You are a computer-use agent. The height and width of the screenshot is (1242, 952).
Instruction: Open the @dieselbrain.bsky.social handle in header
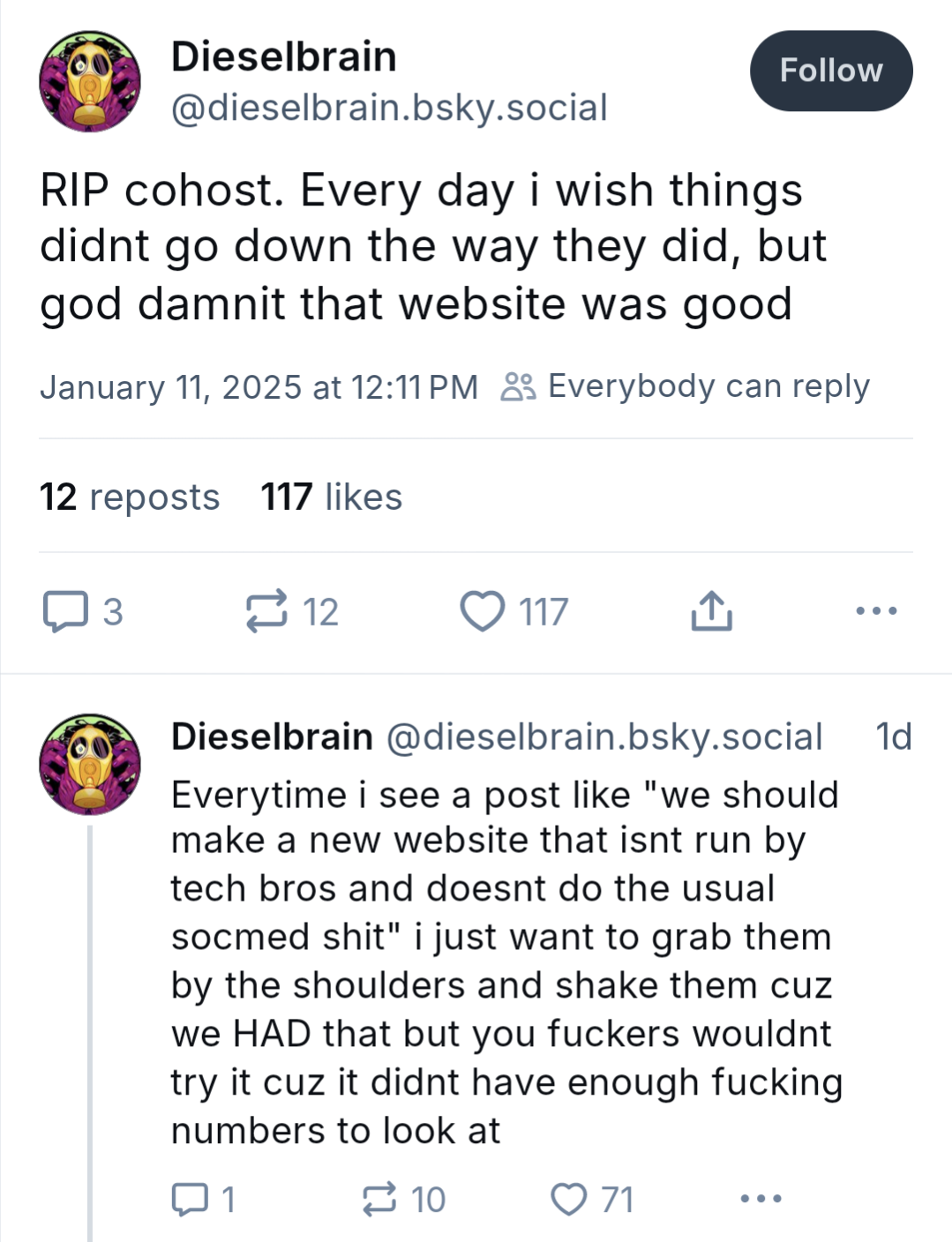pyautogui.click(x=389, y=108)
